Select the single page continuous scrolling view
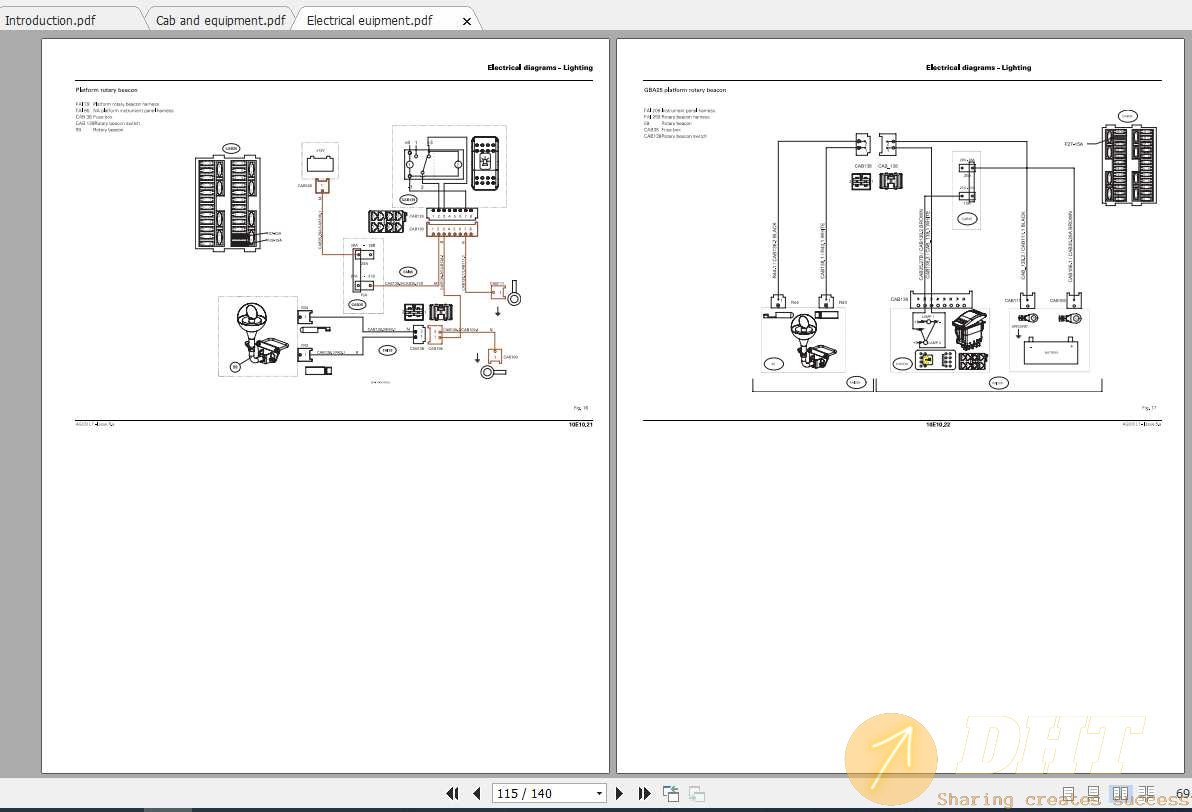Viewport: 1192px width, 812px height. [x=1092, y=793]
